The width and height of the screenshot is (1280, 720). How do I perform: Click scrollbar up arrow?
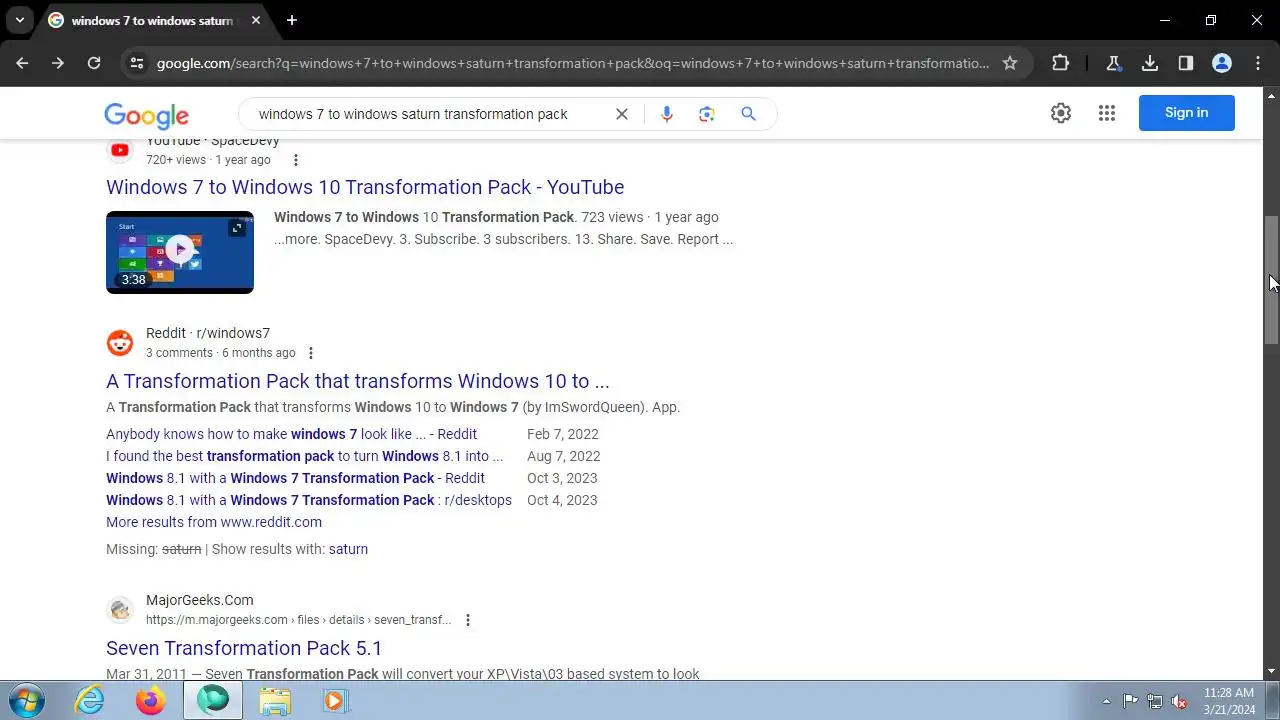(1271, 96)
